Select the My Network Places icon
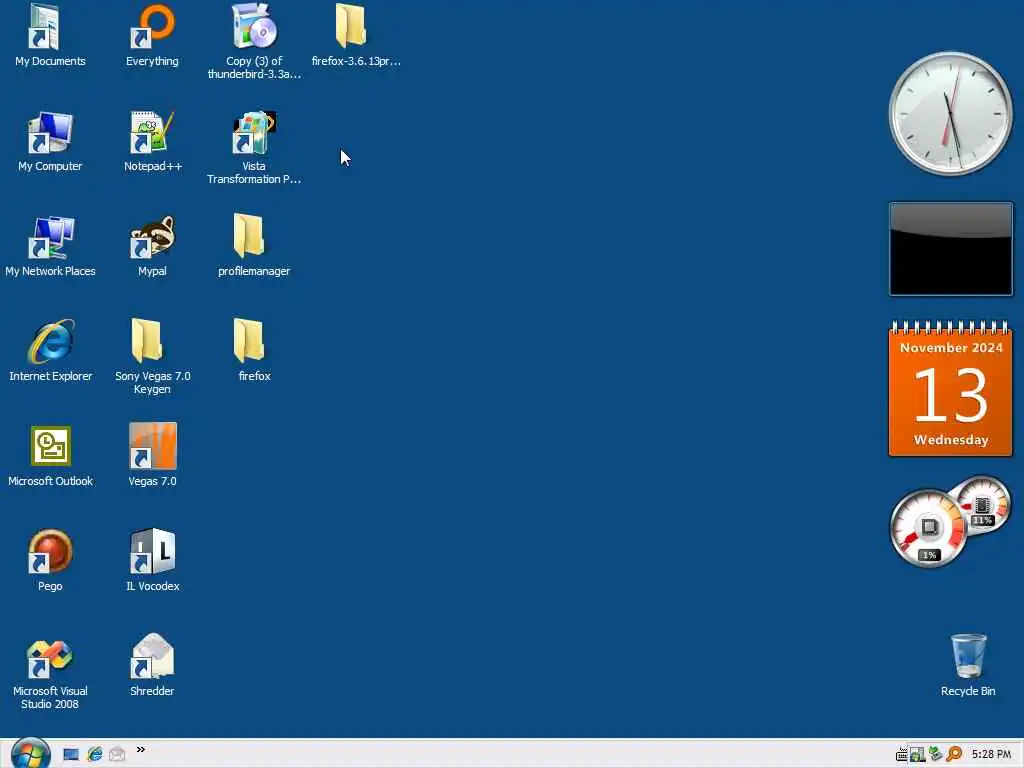 pos(50,246)
